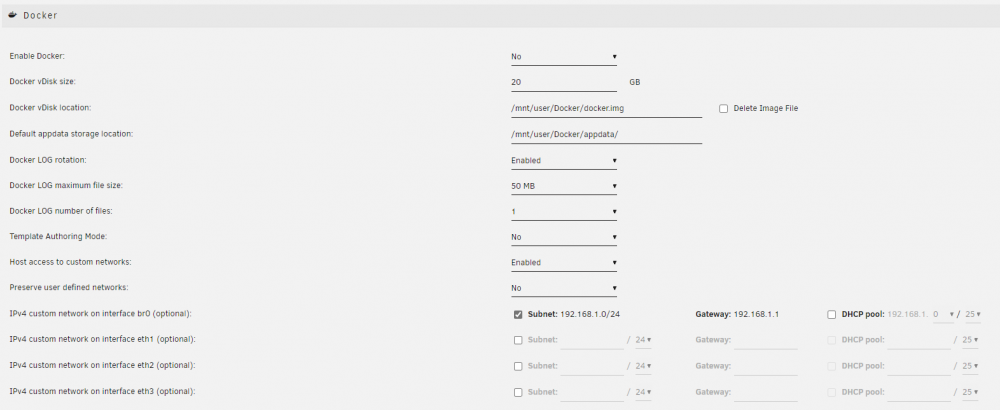Edit Default appdata storage location field
1000x410 pixels.
(607, 134)
